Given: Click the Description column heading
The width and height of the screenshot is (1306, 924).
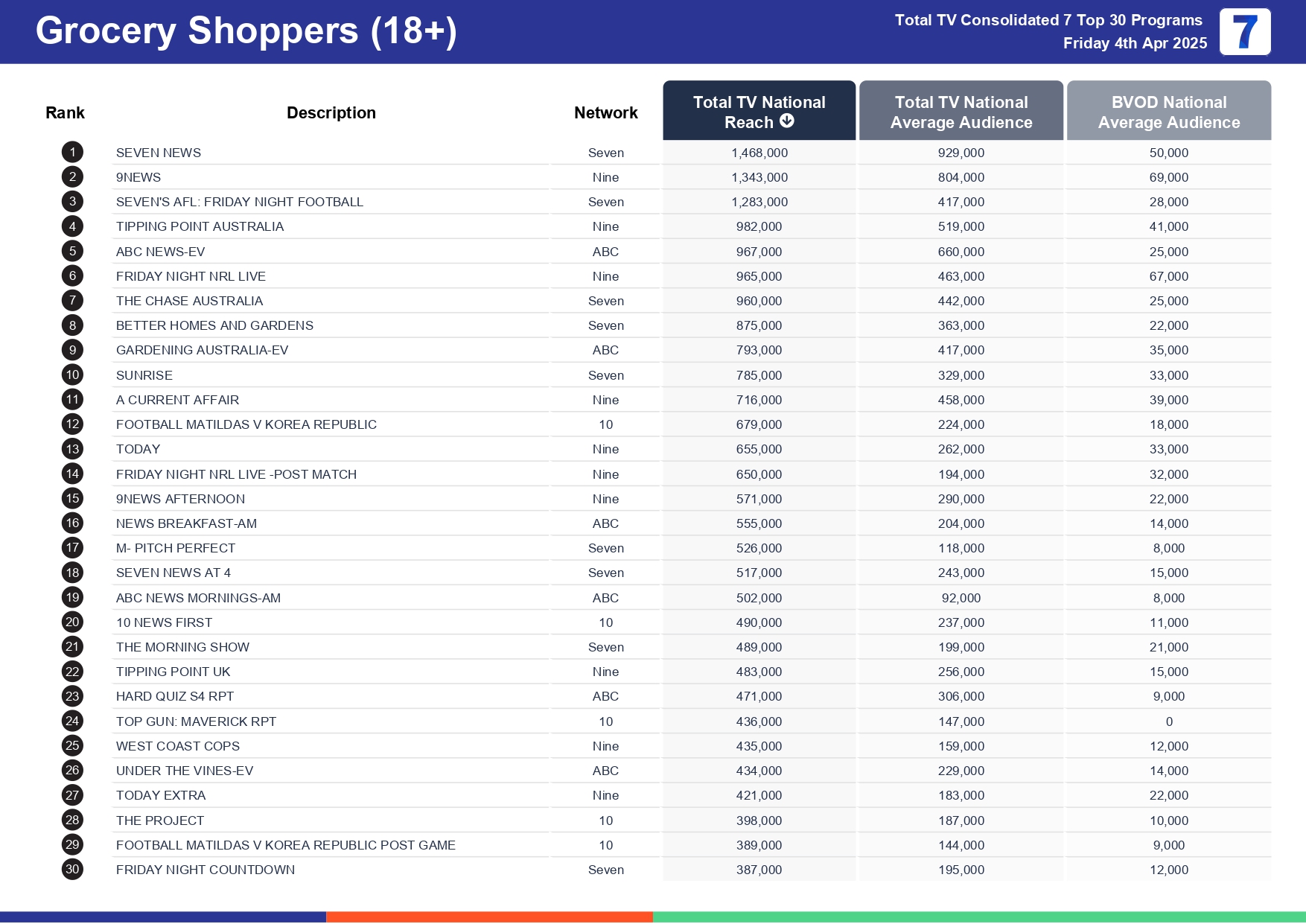Looking at the screenshot, I should coord(331,112).
